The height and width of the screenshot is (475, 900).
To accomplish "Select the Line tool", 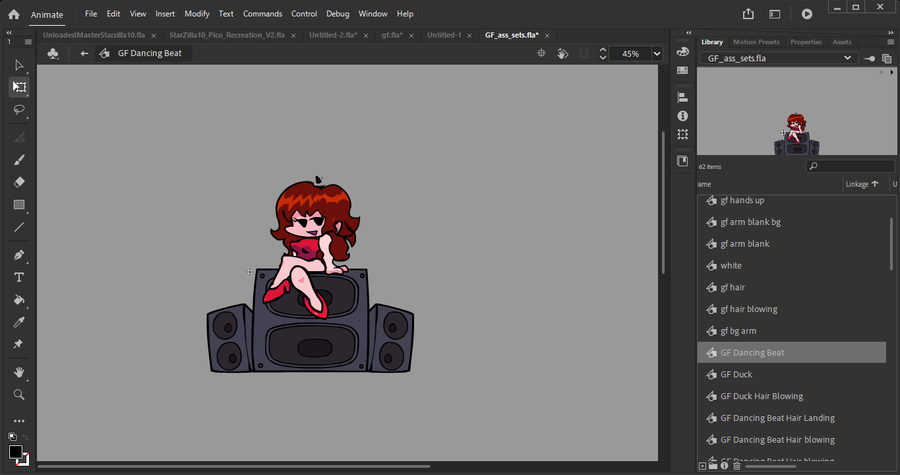I will pos(19,227).
